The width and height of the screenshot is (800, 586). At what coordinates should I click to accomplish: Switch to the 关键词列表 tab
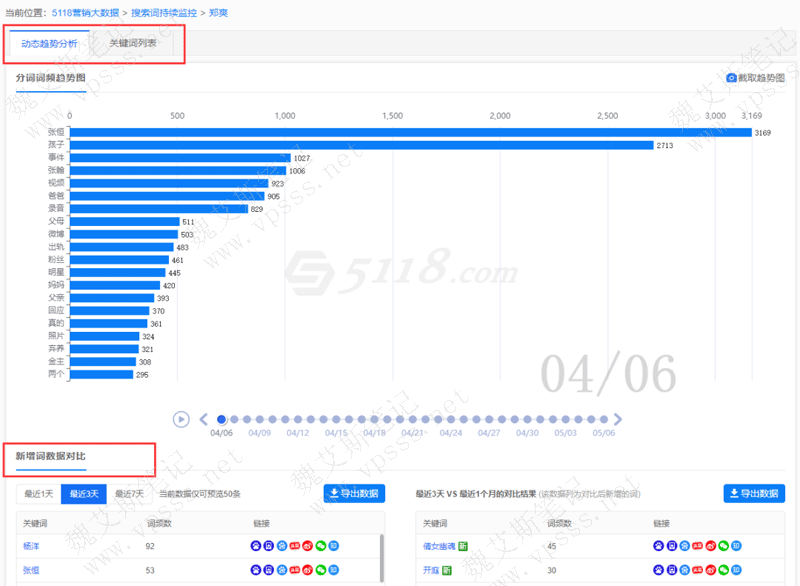coord(133,44)
